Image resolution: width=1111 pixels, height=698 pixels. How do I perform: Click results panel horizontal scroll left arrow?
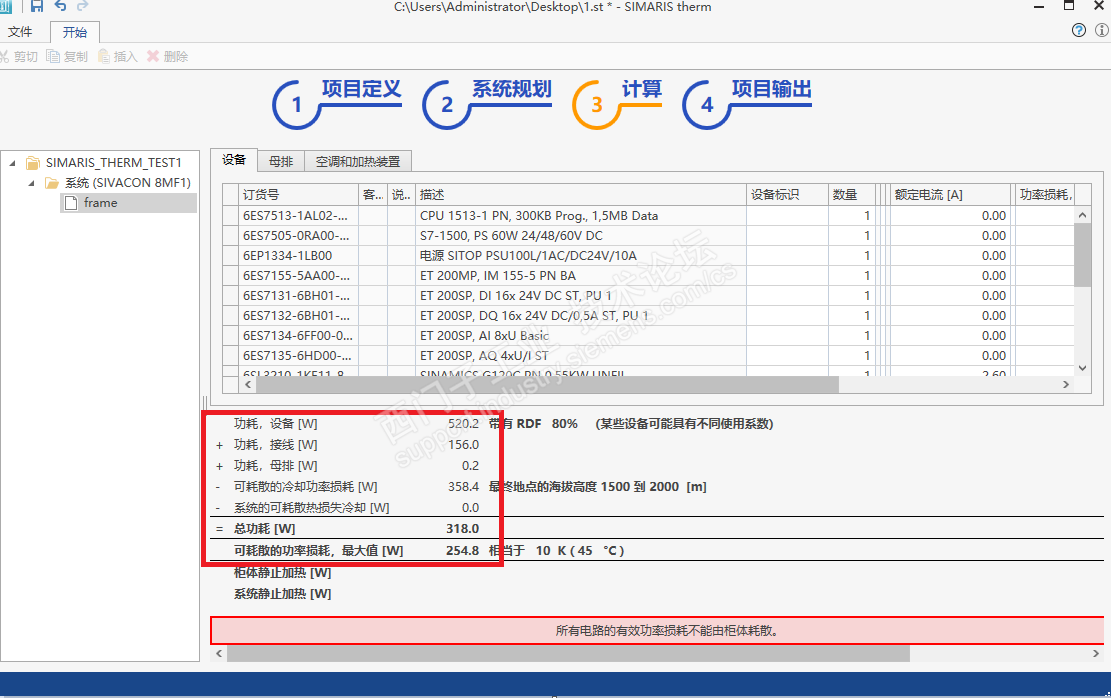coord(219,653)
